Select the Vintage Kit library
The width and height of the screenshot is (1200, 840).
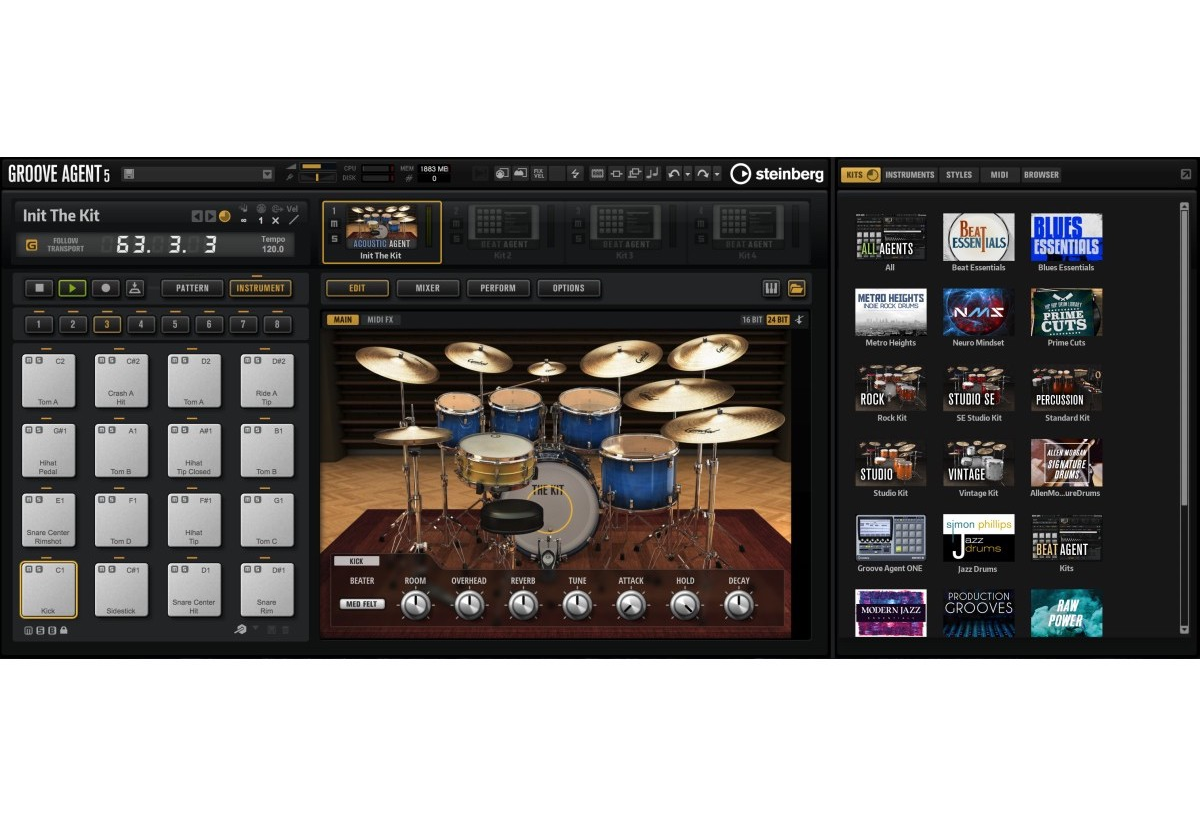pos(978,468)
